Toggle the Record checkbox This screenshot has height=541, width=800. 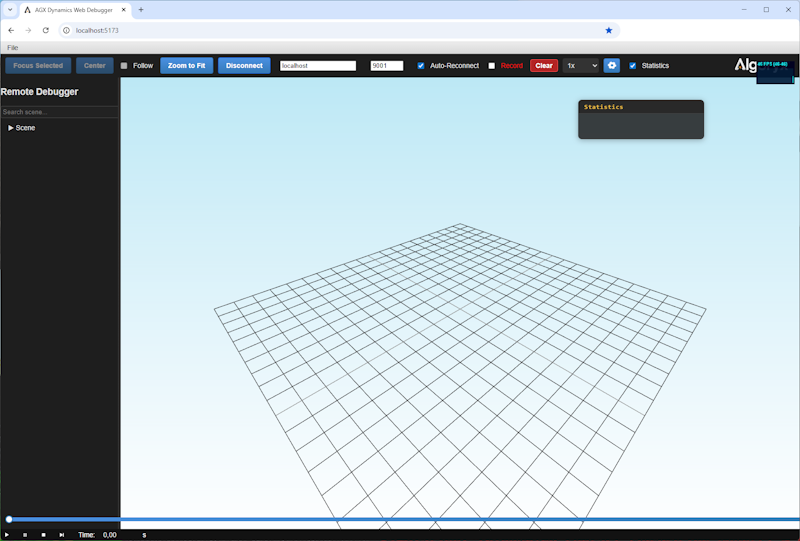(492, 66)
